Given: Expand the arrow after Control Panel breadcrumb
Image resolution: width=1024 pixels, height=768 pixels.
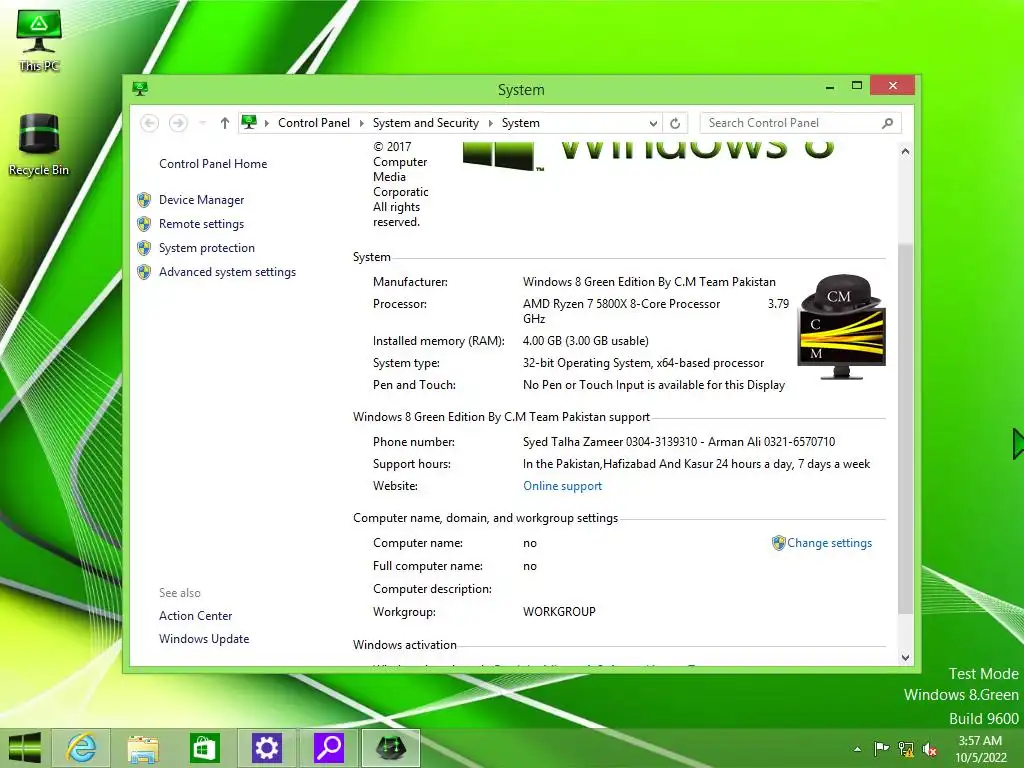Looking at the screenshot, I should click(x=362, y=123).
